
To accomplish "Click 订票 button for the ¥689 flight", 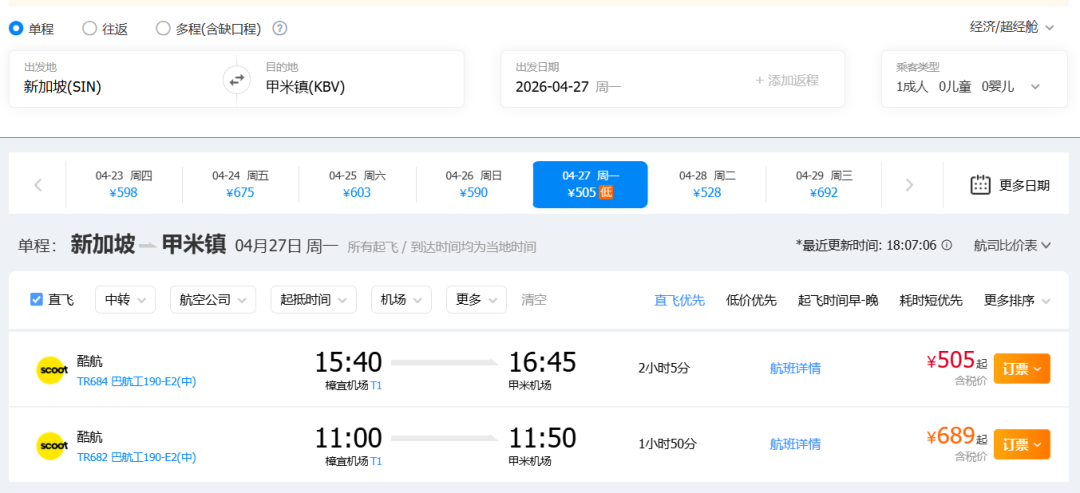I will (x=1021, y=444).
